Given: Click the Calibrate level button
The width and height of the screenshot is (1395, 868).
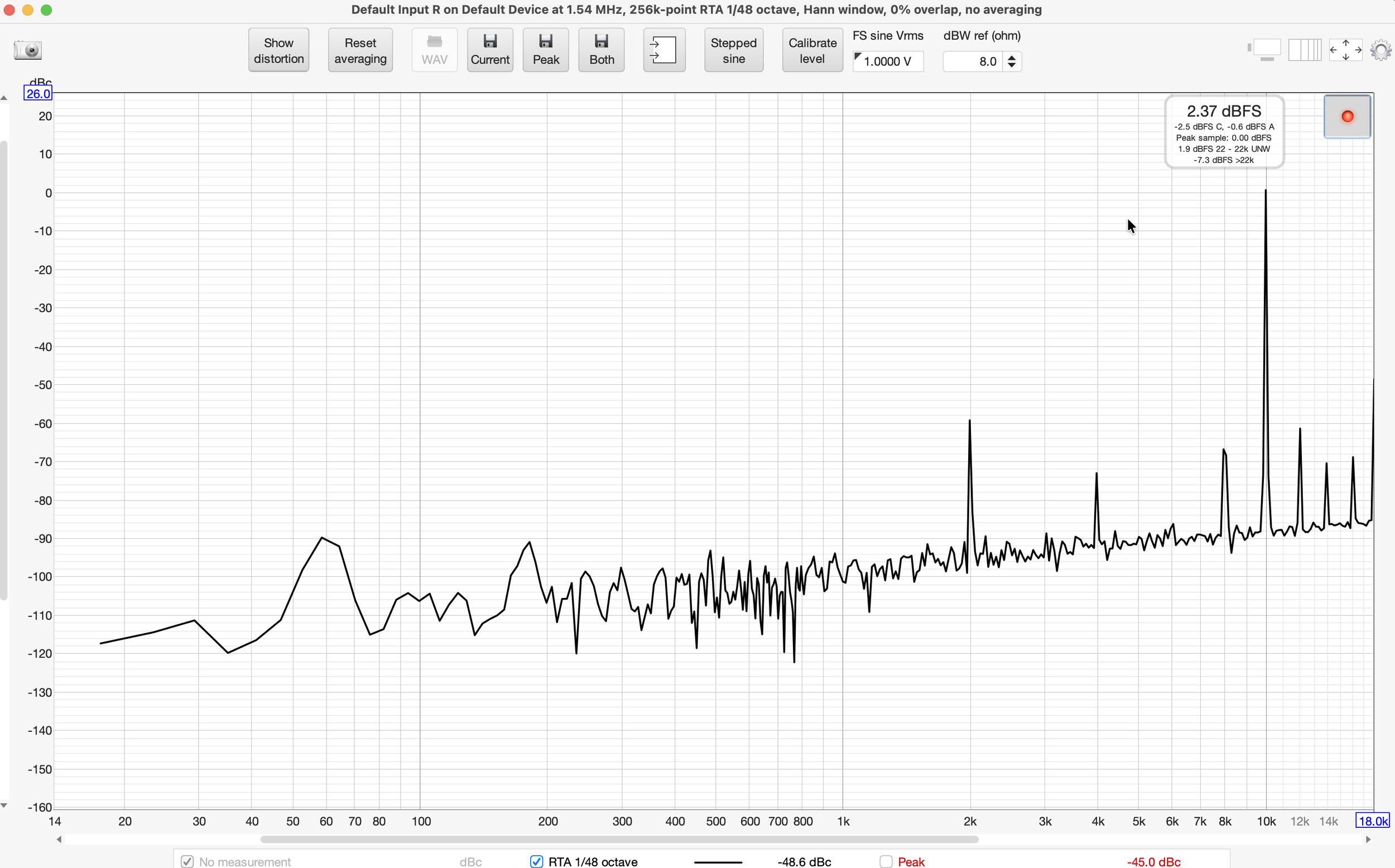Looking at the screenshot, I should pos(812,50).
